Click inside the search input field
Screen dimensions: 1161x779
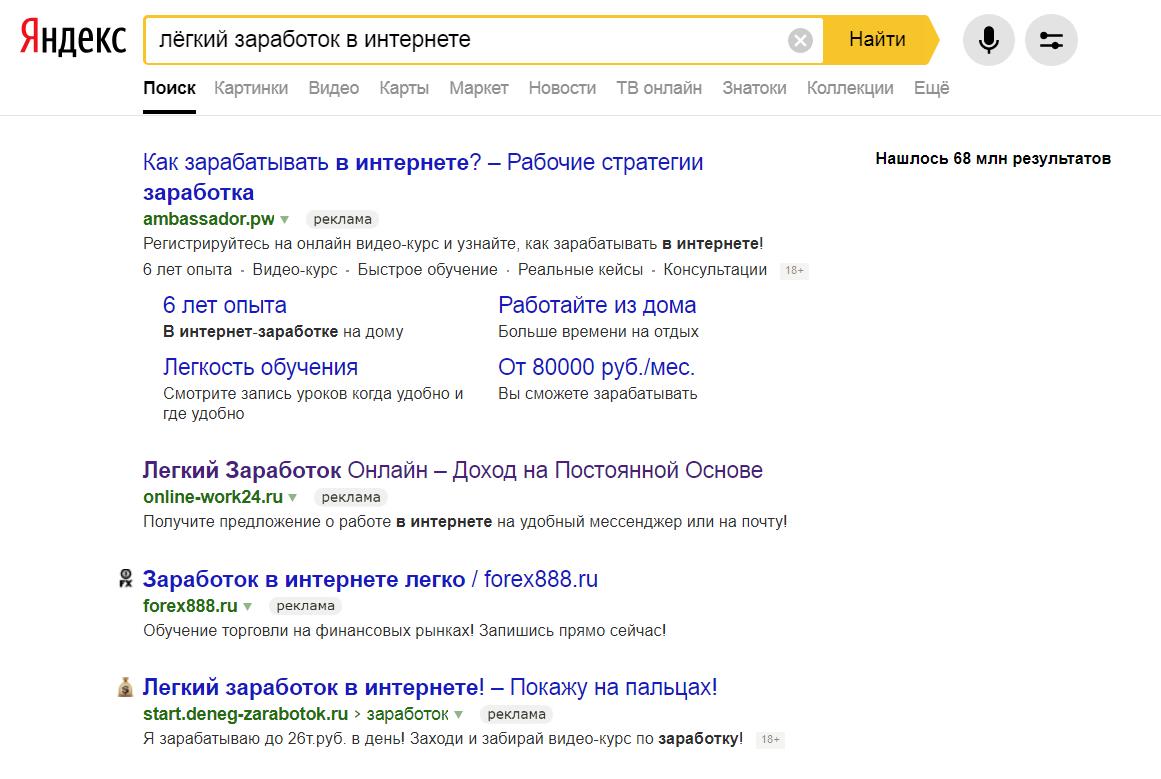pyautogui.click(x=460, y=40)
